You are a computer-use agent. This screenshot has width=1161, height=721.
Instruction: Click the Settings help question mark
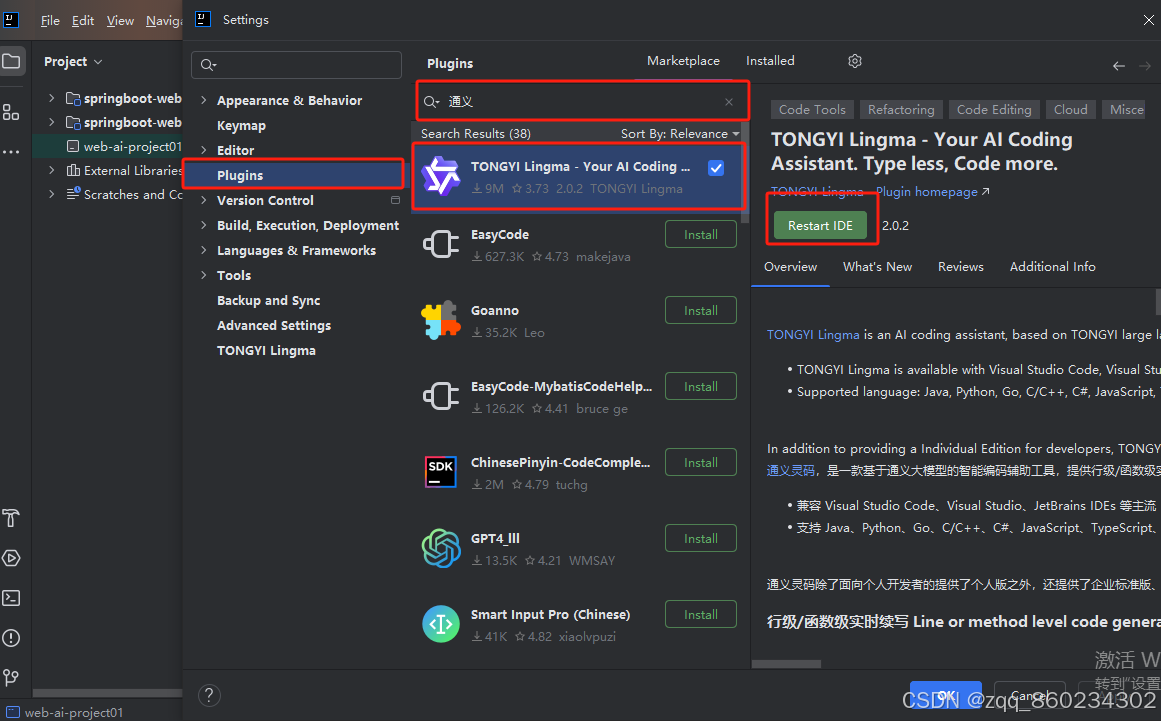click(210, 695)
